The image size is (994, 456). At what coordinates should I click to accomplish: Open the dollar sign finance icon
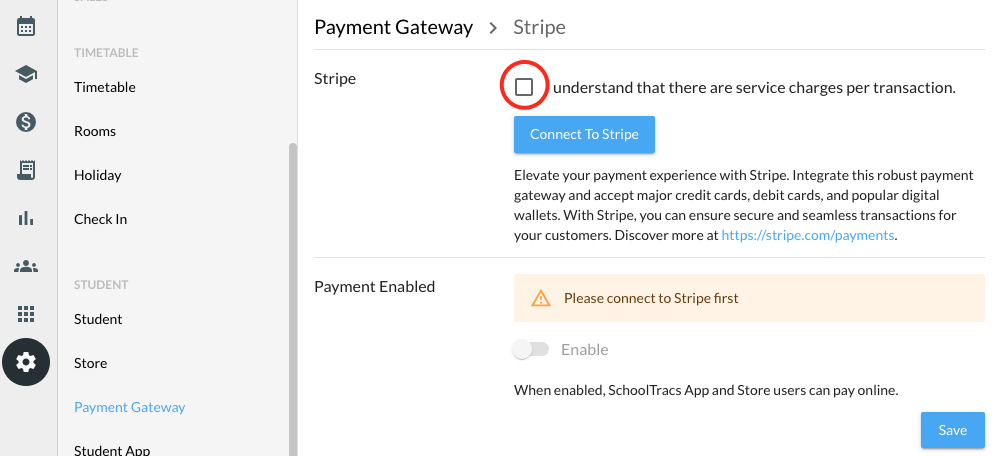[26, 122]
